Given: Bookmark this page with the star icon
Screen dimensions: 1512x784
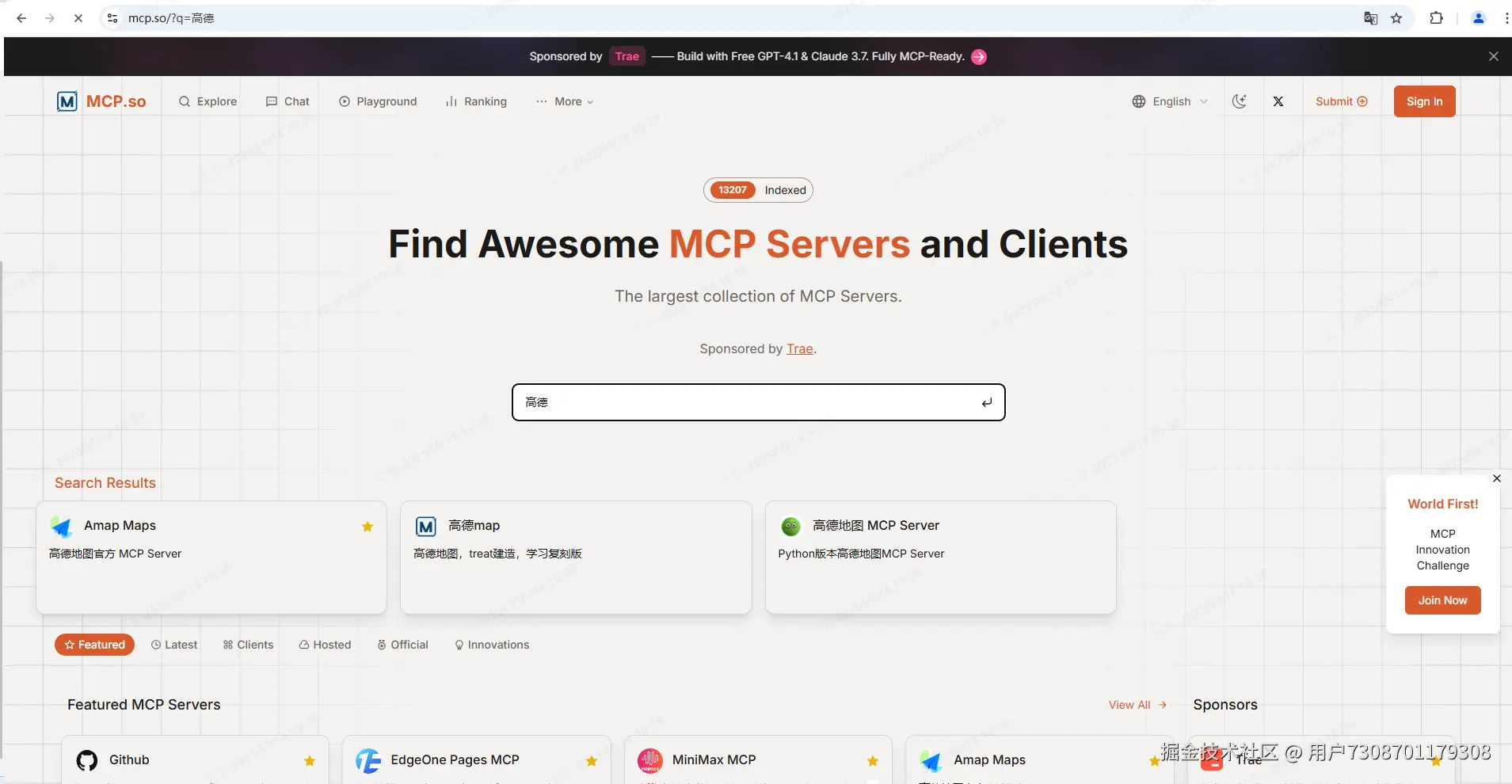Looking at the screenshot, I should (1396, 18).
